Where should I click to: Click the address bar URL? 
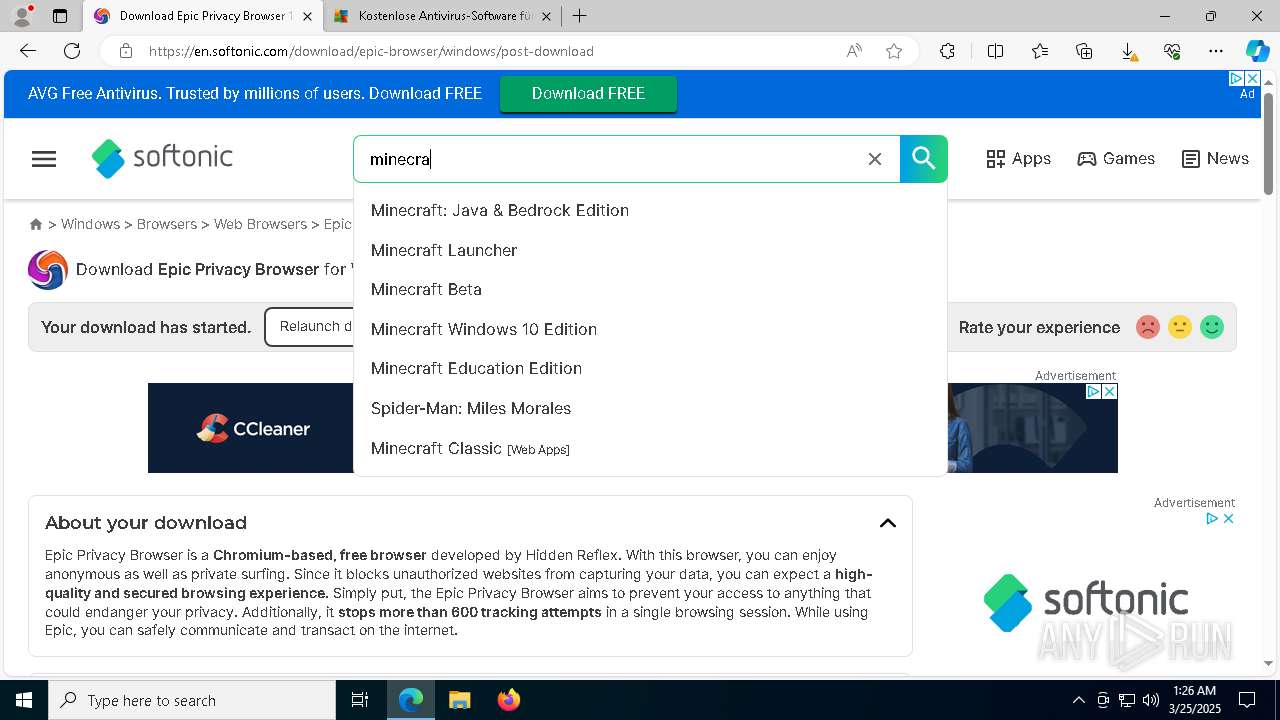tap(371, 51)
